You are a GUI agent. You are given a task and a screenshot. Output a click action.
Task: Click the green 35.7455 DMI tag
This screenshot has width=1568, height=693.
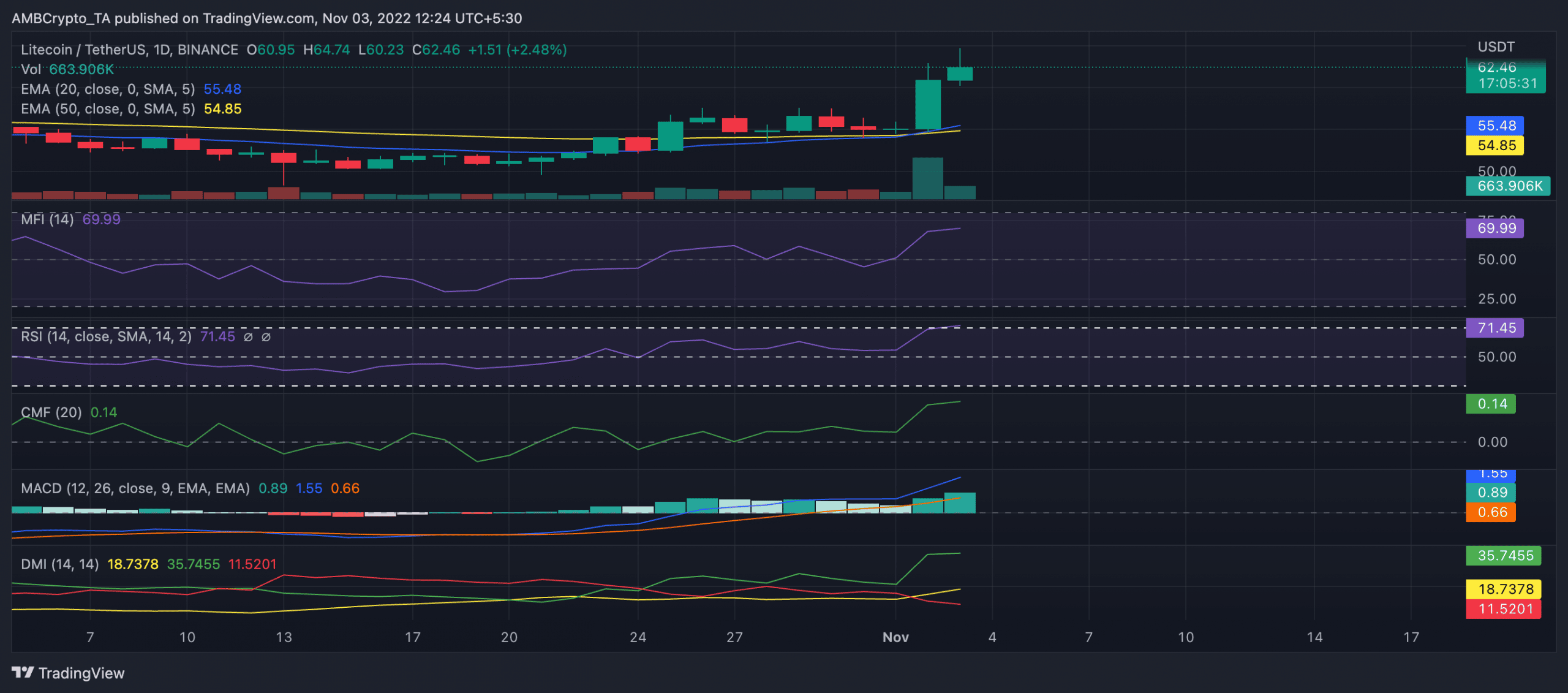click(1504, 556)
